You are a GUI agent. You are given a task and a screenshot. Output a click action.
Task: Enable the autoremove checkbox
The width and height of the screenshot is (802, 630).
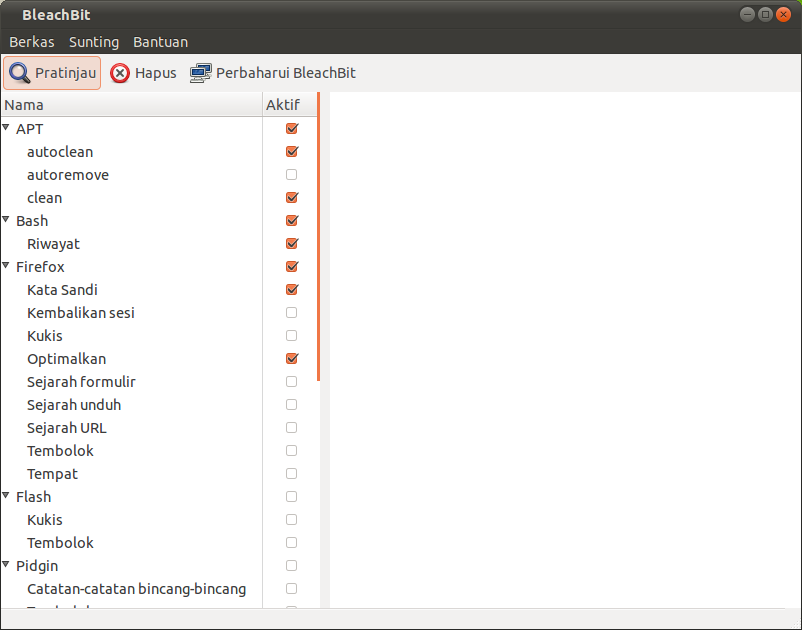pos(292,174)
